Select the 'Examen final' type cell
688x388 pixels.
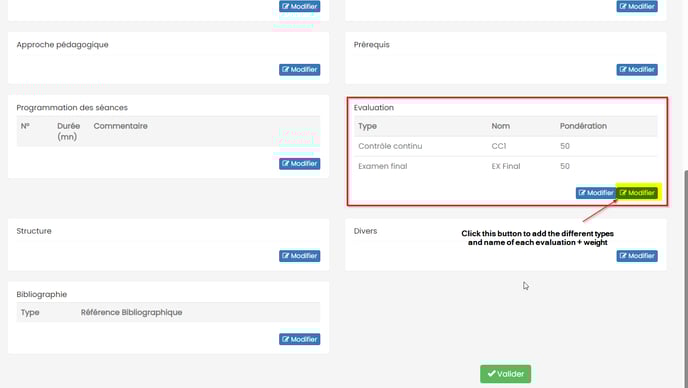click(383, 166)
